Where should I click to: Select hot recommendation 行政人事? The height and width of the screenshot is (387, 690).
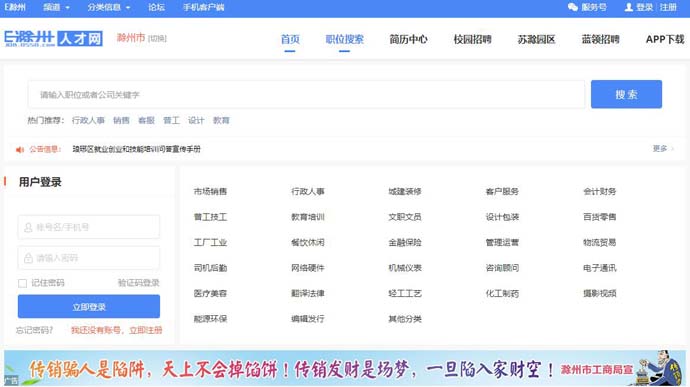pyautogui.click(x=88, y=120)
